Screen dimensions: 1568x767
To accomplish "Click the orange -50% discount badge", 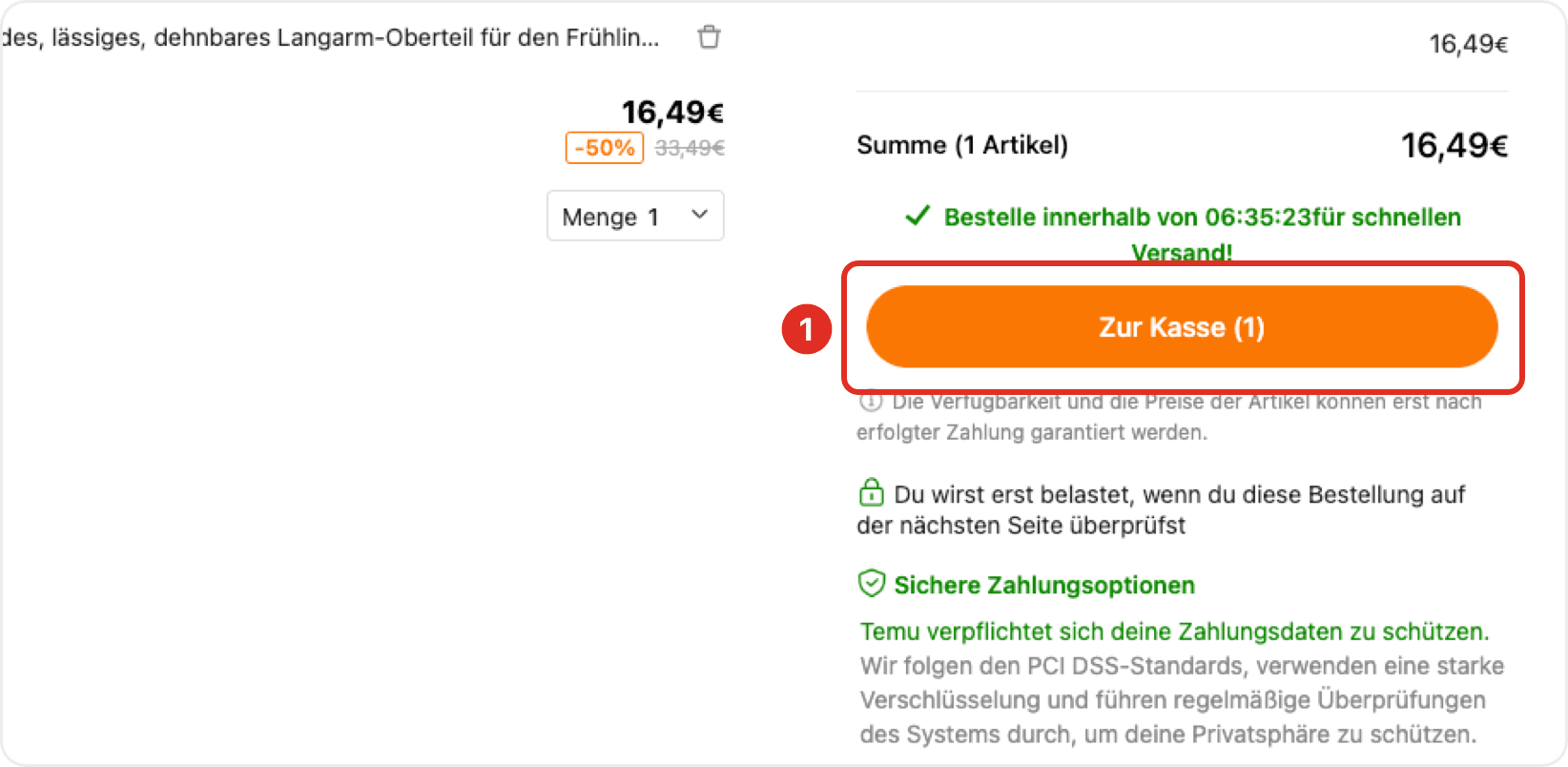I will pyautogui.click(x=605, y=148).
